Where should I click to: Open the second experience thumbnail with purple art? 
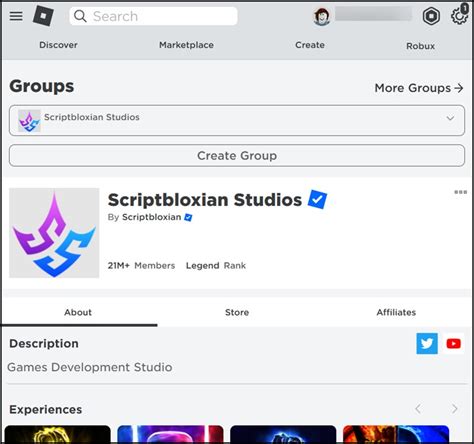(170, 434)
